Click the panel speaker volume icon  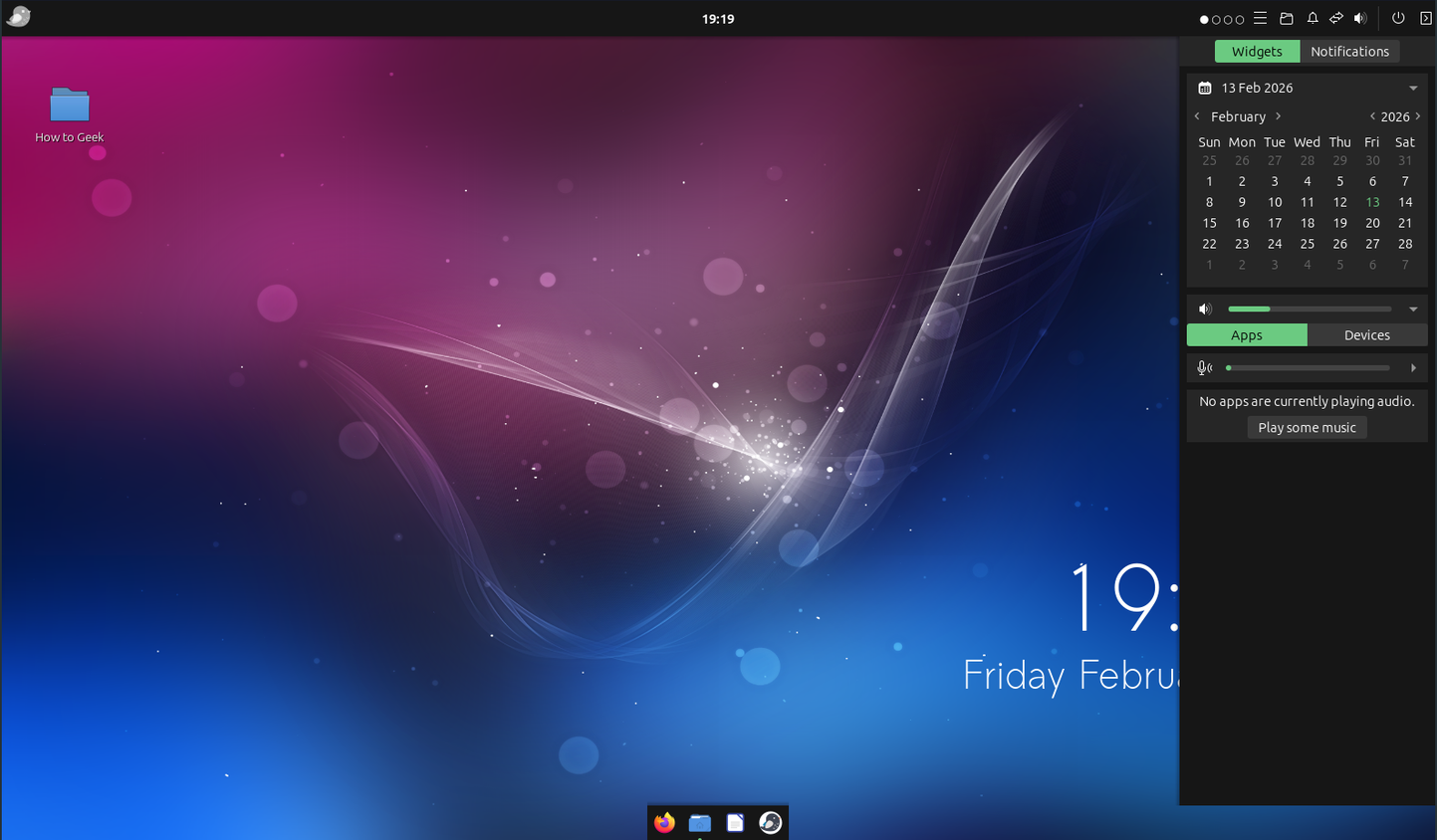pyautogui.click(x=1360, y=18)
